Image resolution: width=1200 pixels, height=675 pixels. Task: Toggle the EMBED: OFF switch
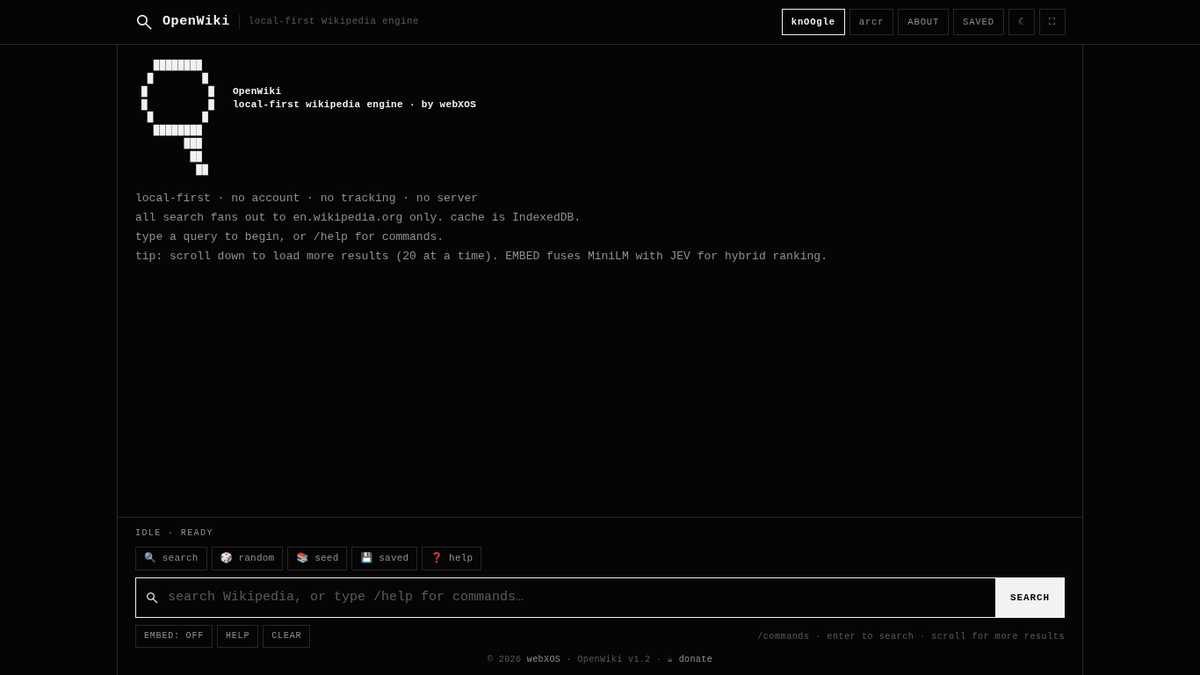pos(174,636)
